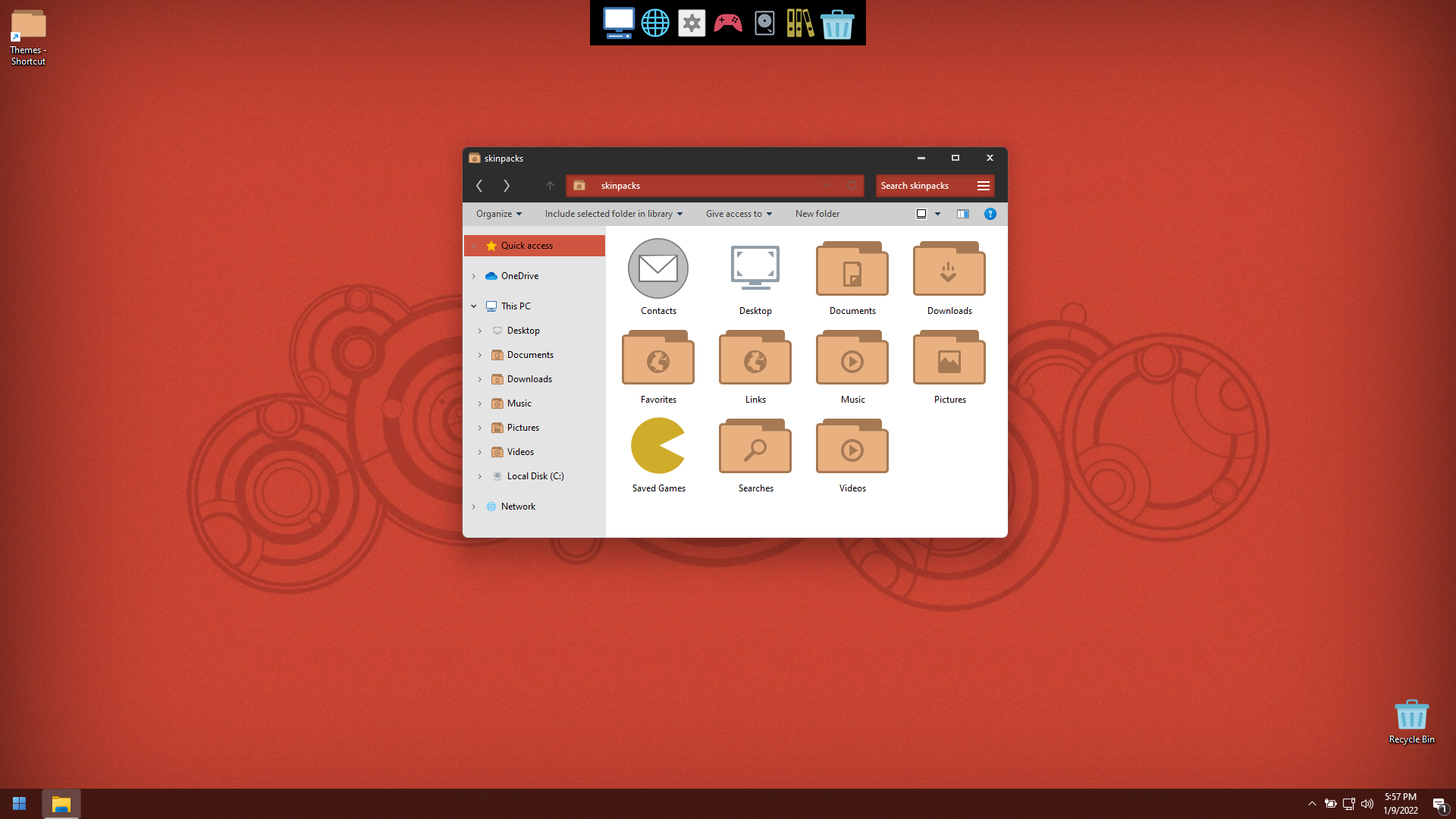The height and width of the screenshot is (819, 1456).
Task: Select the Contacts envelope icon
Action: (x=658, y=268)
